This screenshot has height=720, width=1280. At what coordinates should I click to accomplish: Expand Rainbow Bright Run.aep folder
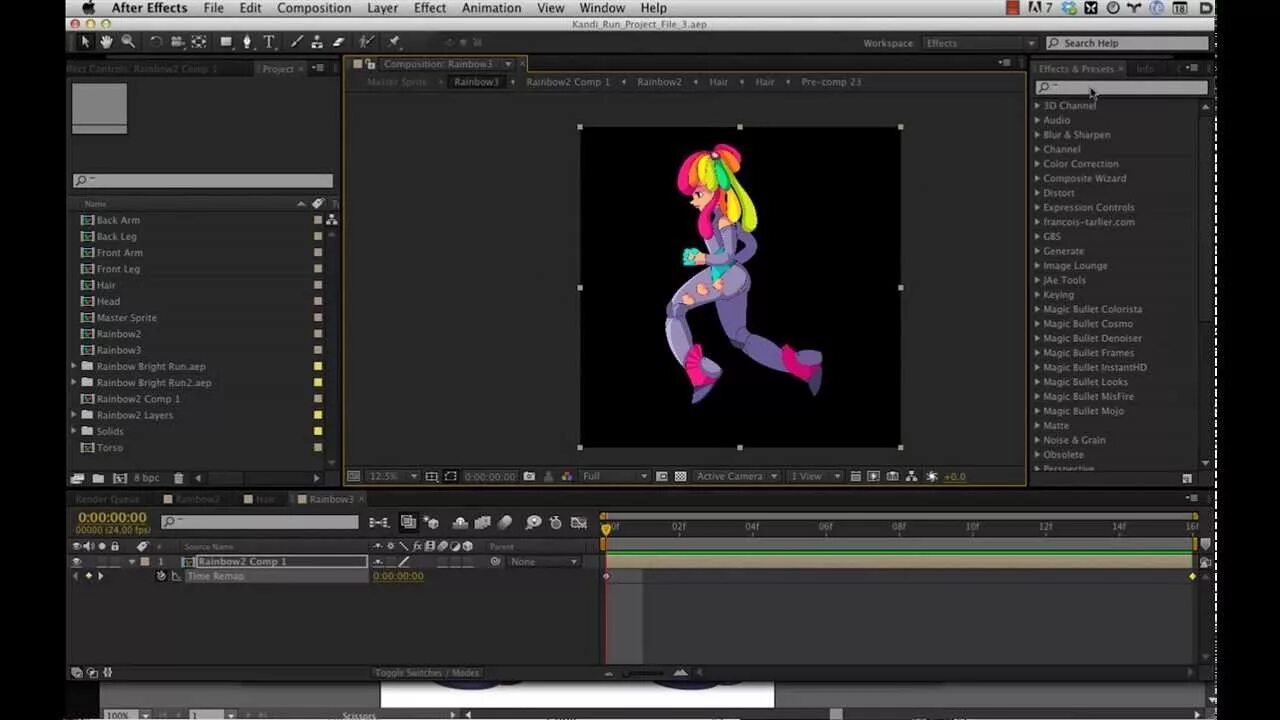[73, 366]
